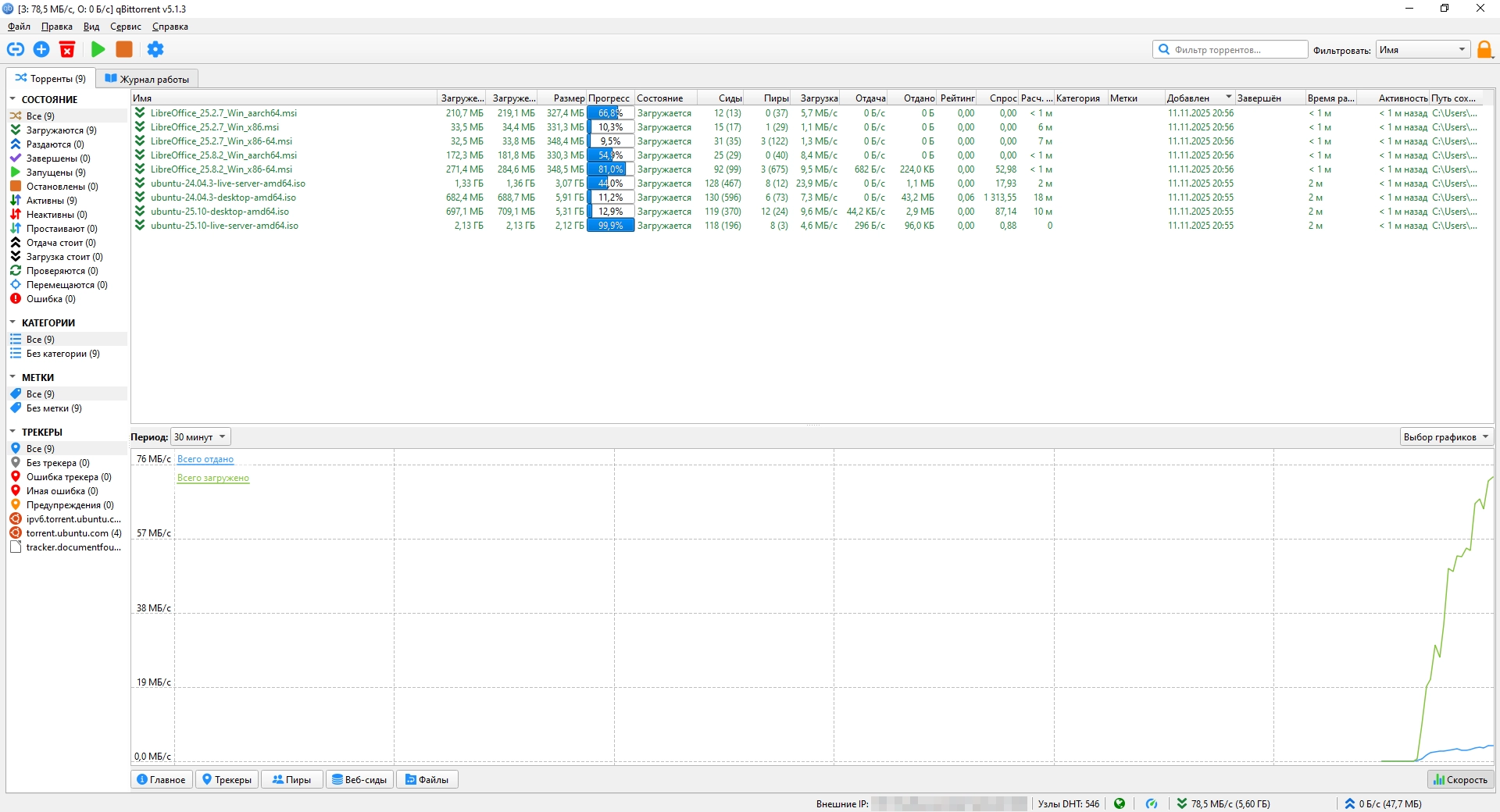The height and width of the screenshot is (812, 1500).
Task: Open the Веб-сиды details button
Action: pos(359,779)
